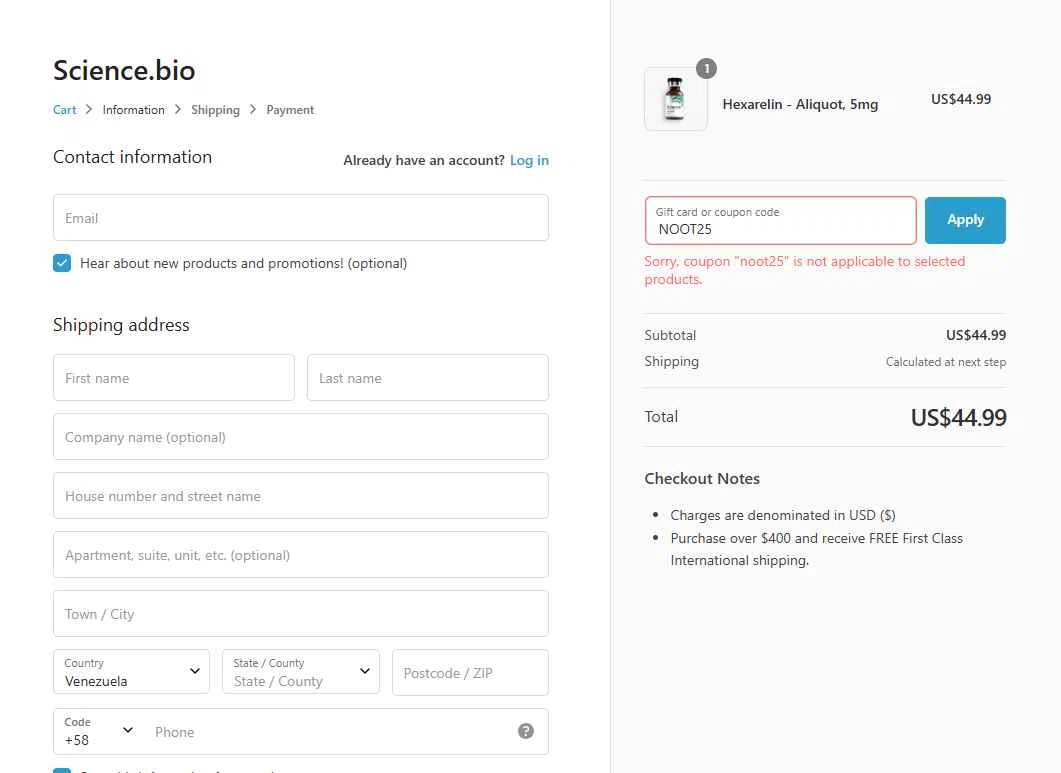Click the Company name (optional) field
This screenshot has height=773, width=1061.
(301, 437)
